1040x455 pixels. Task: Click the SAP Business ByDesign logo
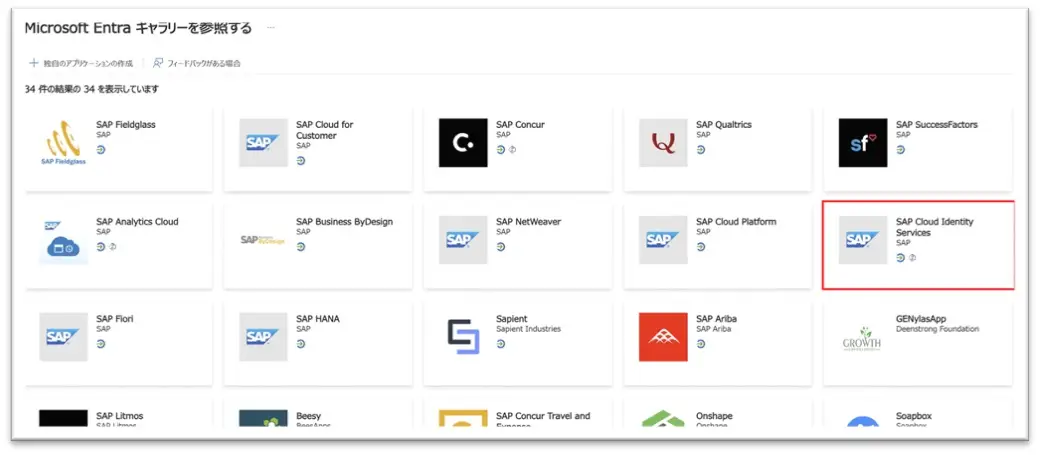[263, 240]
